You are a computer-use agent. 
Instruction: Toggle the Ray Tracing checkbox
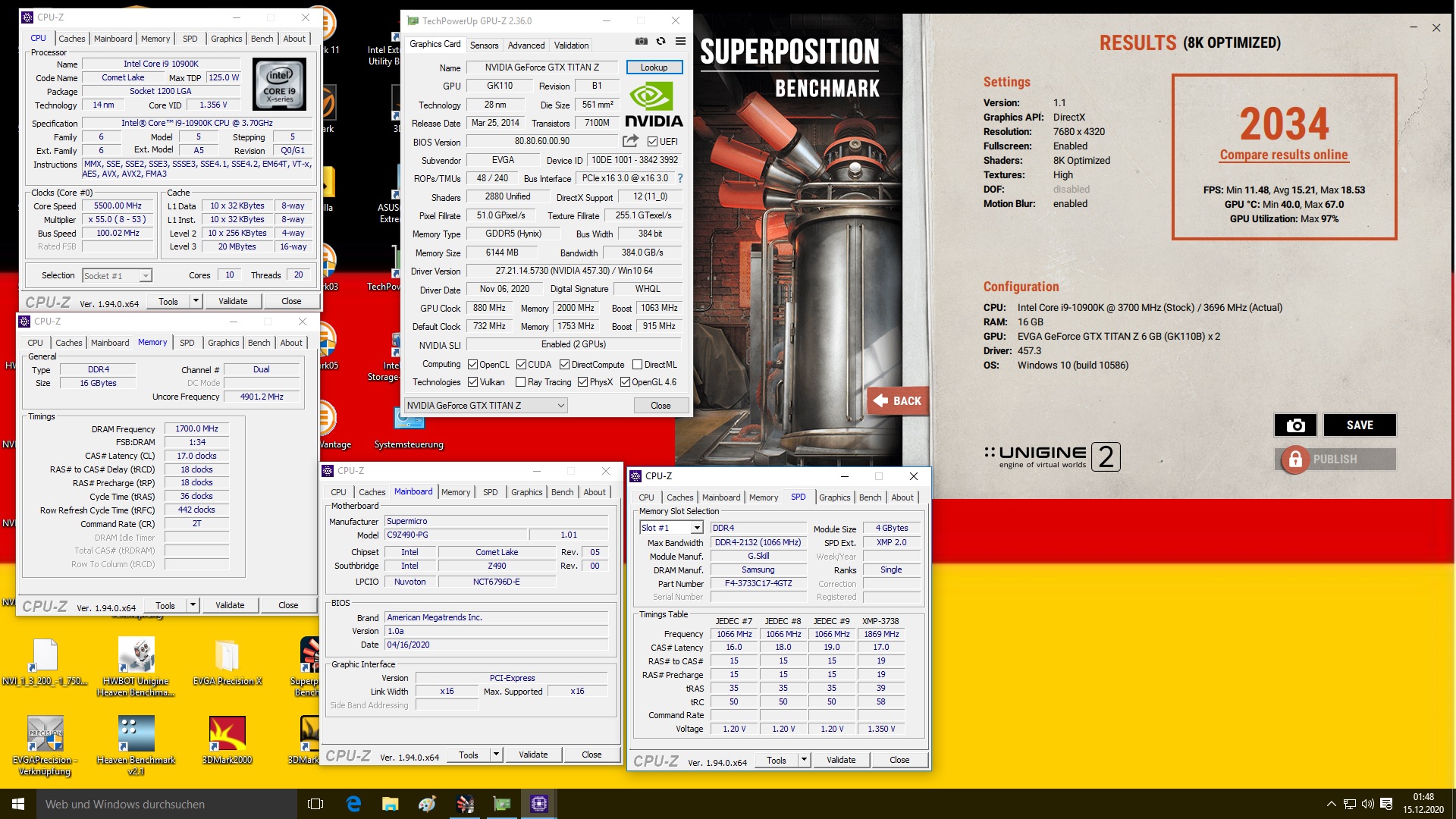pyautogui.click(x=520, y=382)
